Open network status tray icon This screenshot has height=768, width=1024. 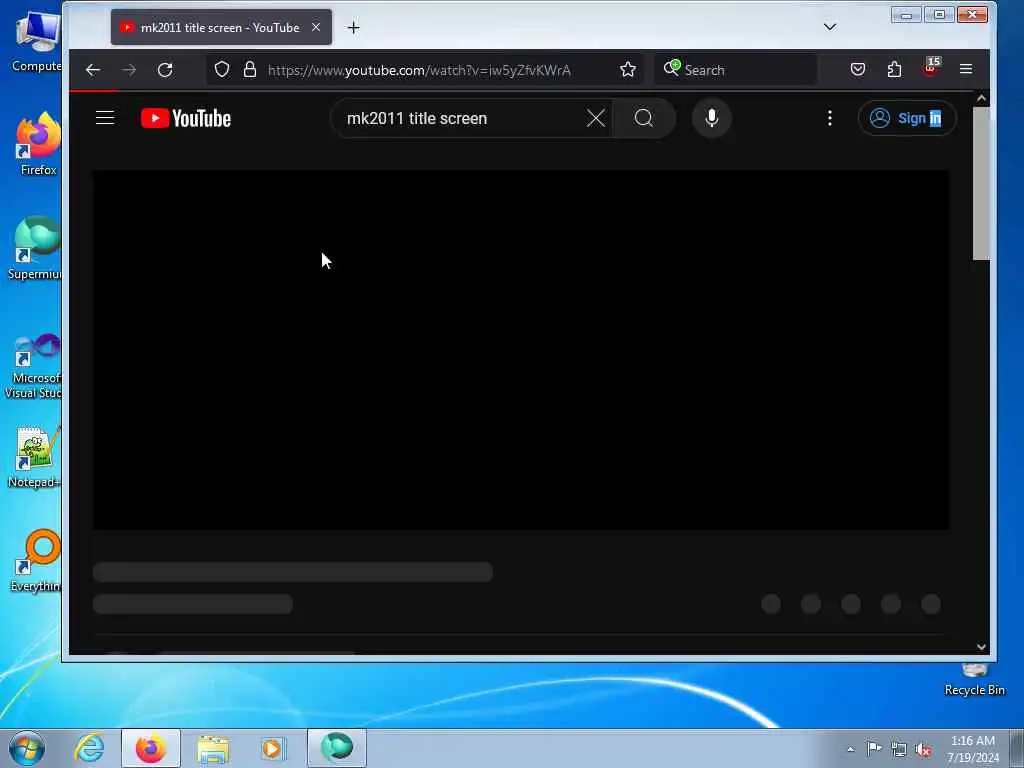[899, 749]
